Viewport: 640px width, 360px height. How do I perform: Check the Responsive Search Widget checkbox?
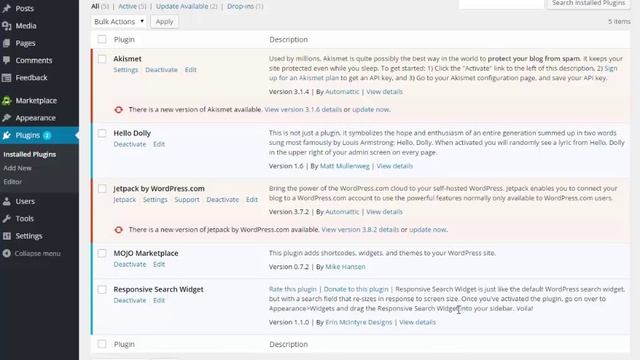tap(102, 289)
